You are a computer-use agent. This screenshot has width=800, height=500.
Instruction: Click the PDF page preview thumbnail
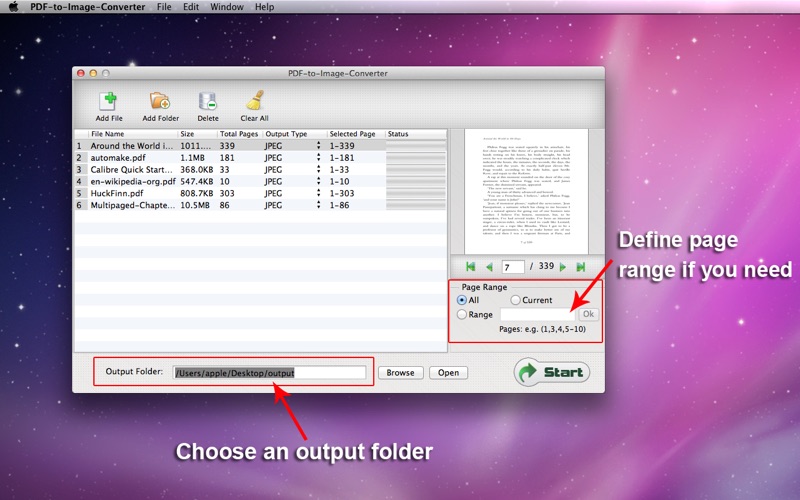526,191
